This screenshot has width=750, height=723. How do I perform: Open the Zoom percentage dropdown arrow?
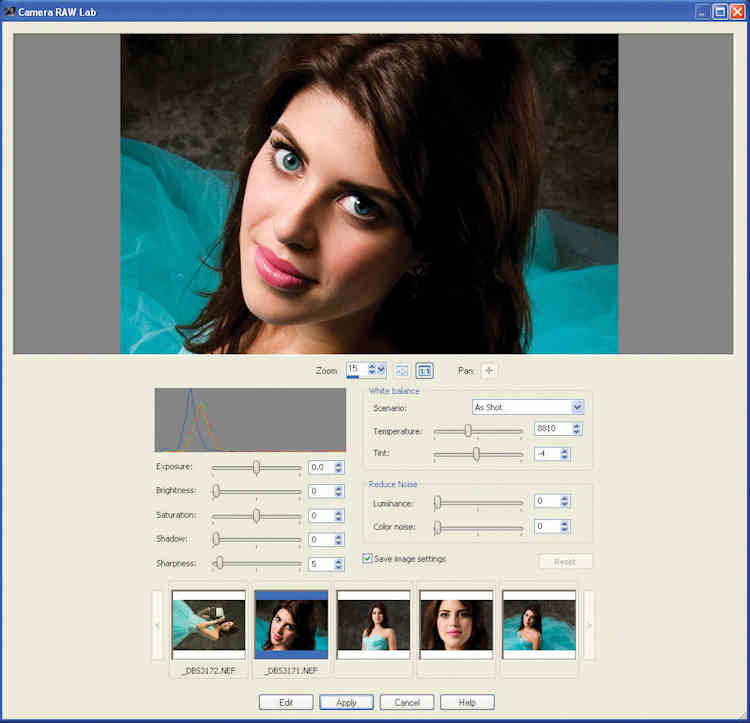click(382, 370)
